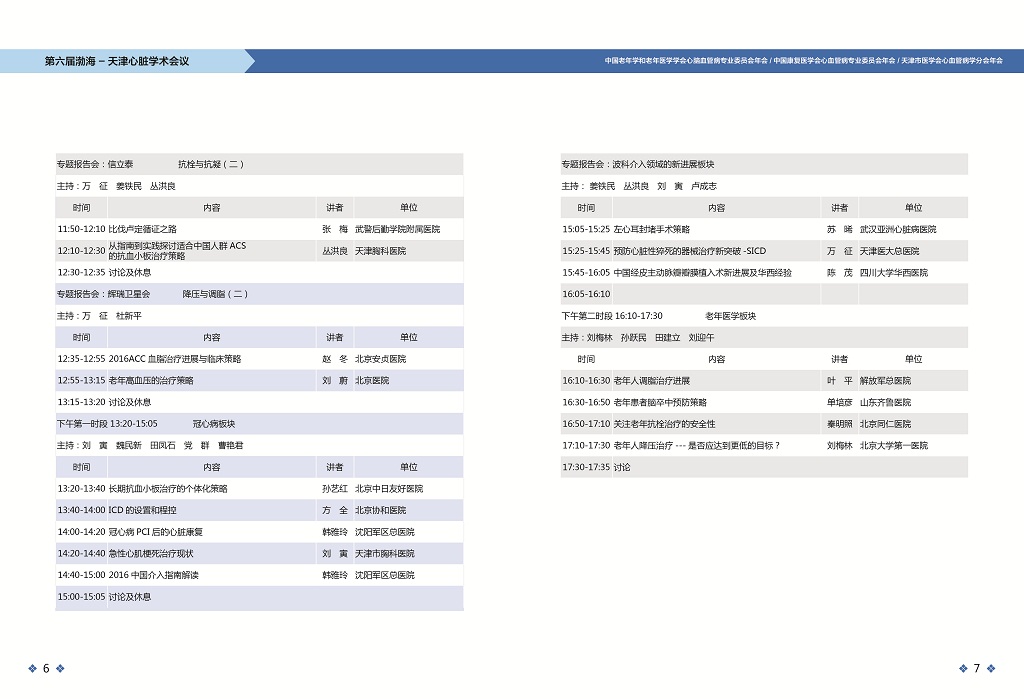Click the text '天津市胸科医院'
Viewport: 1024px width, 699px height.
coord(385,553)
